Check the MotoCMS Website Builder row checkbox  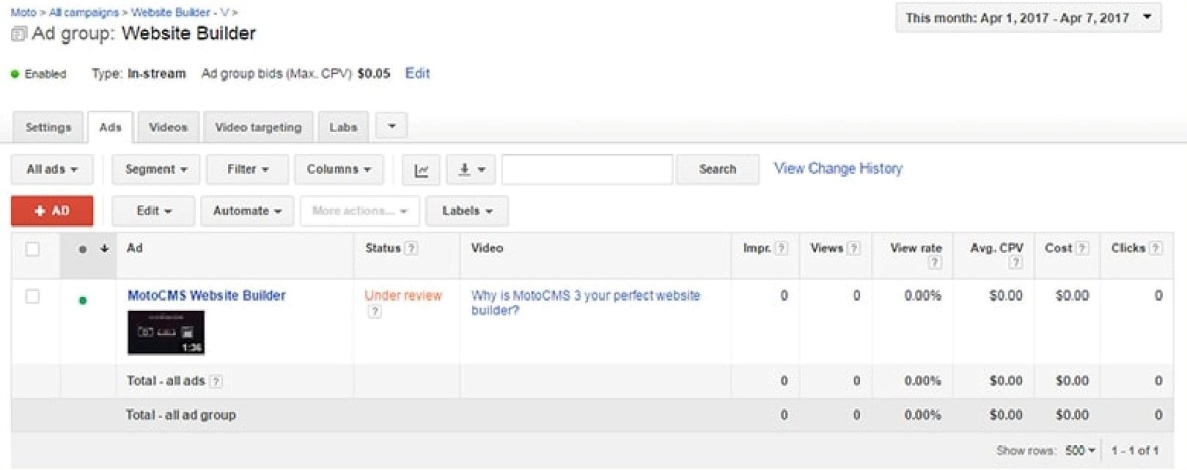33,297
